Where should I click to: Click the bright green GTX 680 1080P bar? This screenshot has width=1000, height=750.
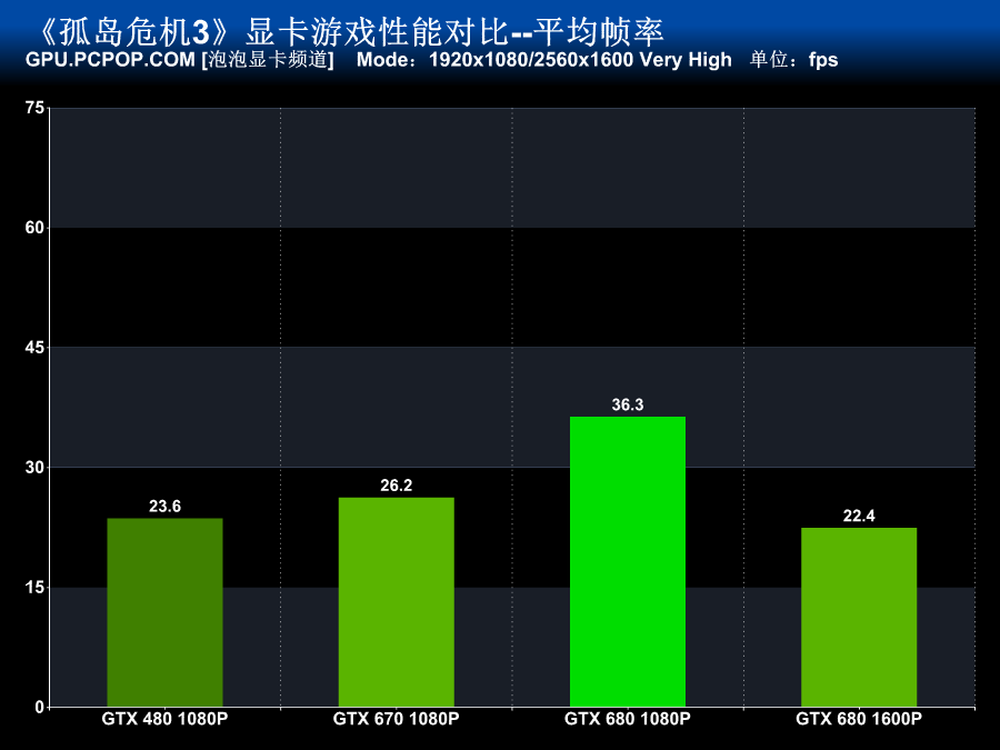(x=628, y=561)
